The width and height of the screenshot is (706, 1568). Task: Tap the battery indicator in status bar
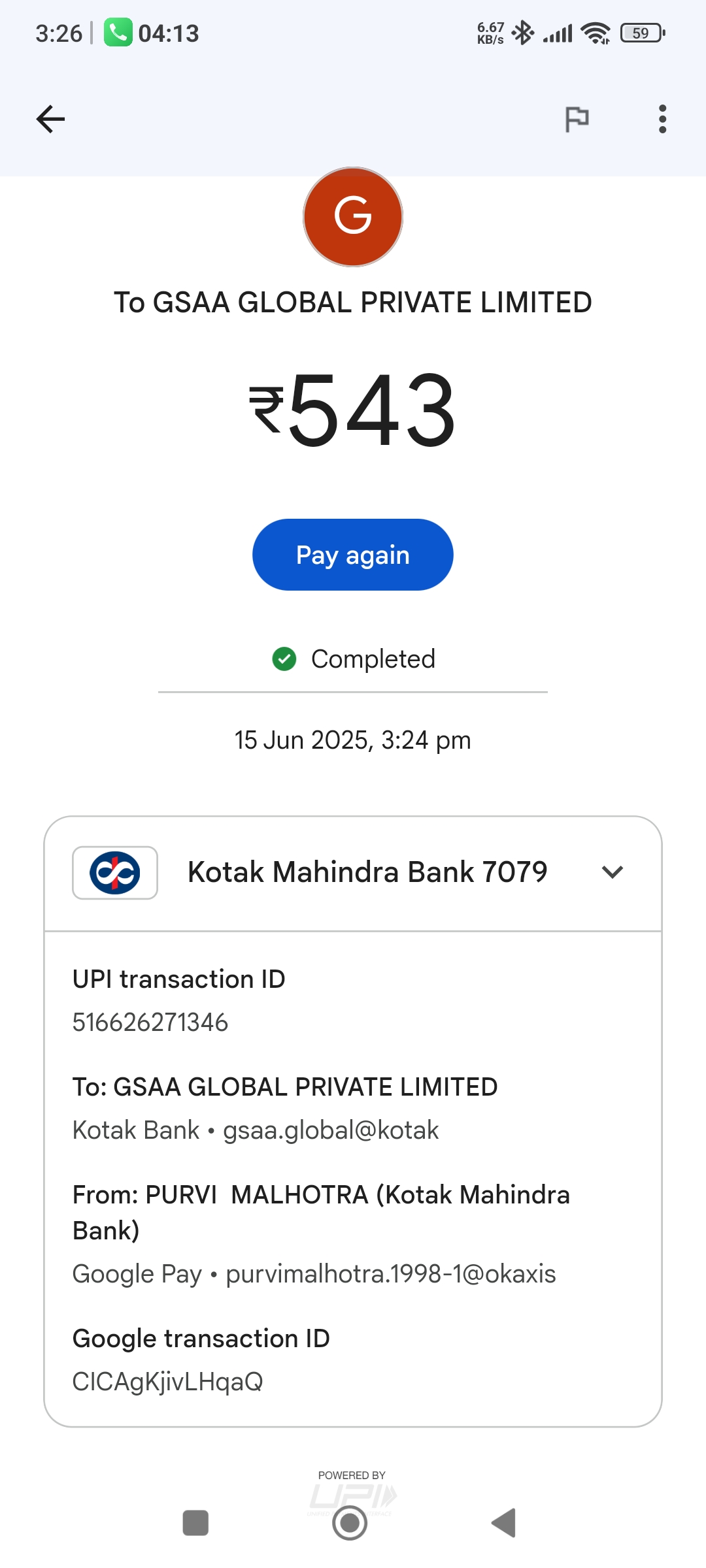(643, 33)
